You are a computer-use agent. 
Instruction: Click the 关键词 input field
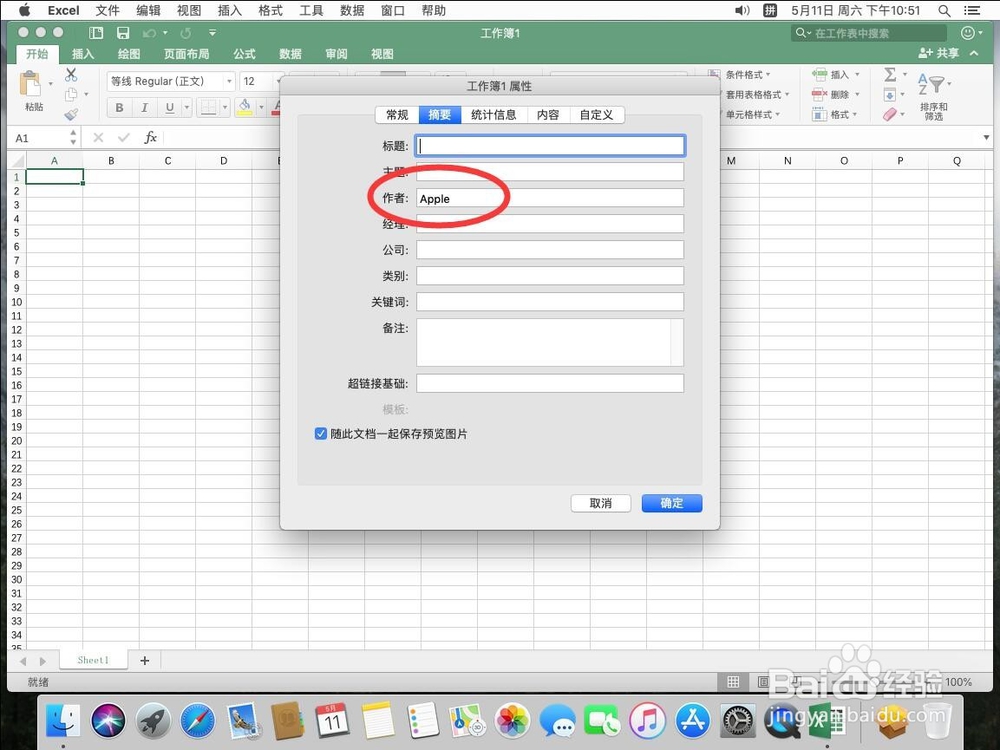click(550, 302)
